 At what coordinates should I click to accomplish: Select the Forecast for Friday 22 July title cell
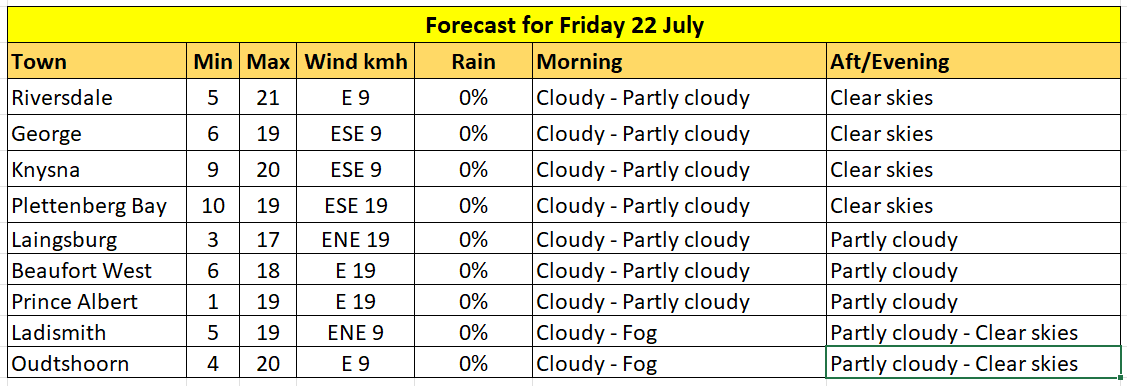(564, 25)
